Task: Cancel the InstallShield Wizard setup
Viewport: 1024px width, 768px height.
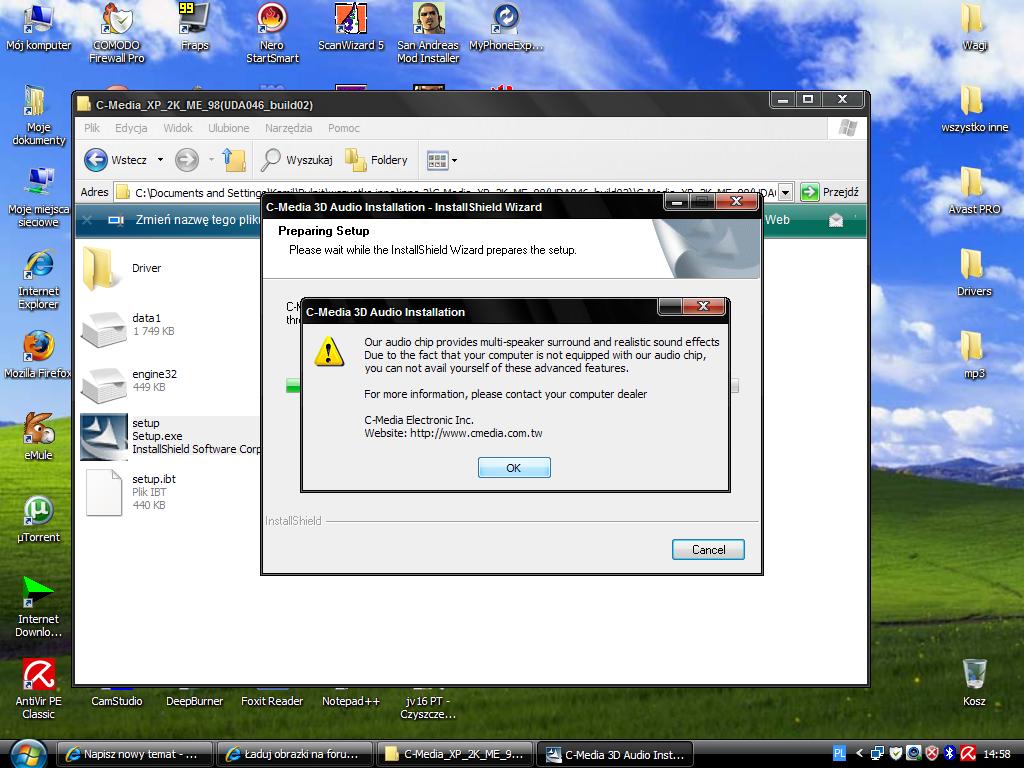Action: (708, 550)
